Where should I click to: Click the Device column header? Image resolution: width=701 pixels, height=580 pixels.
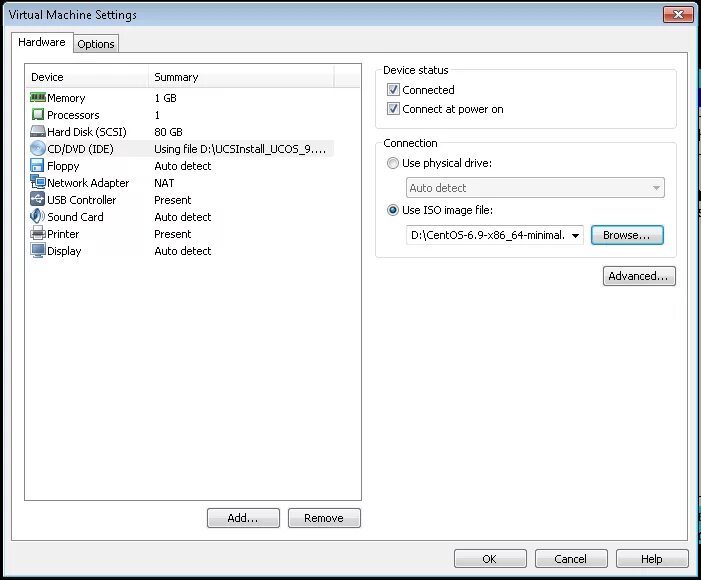87,77
